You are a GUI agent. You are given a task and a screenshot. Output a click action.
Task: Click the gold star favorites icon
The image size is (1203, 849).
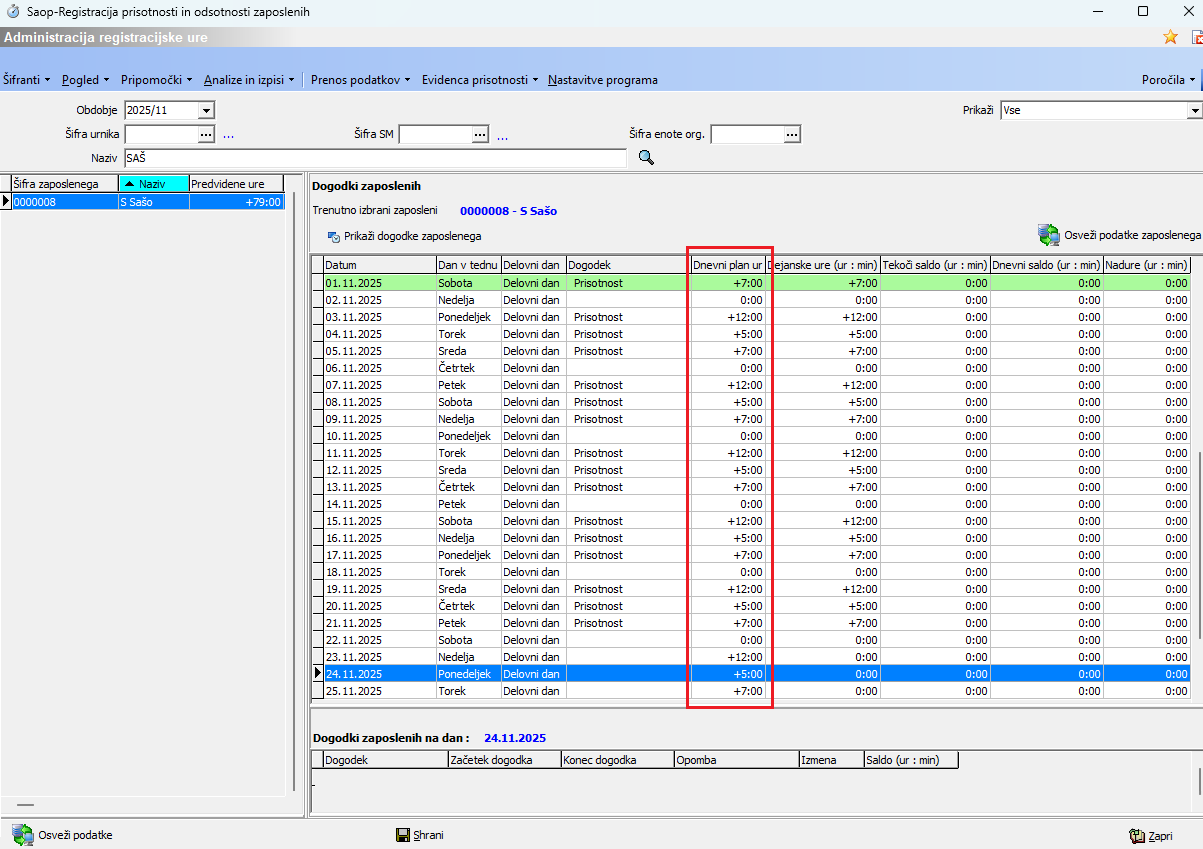pos(1170,37)
